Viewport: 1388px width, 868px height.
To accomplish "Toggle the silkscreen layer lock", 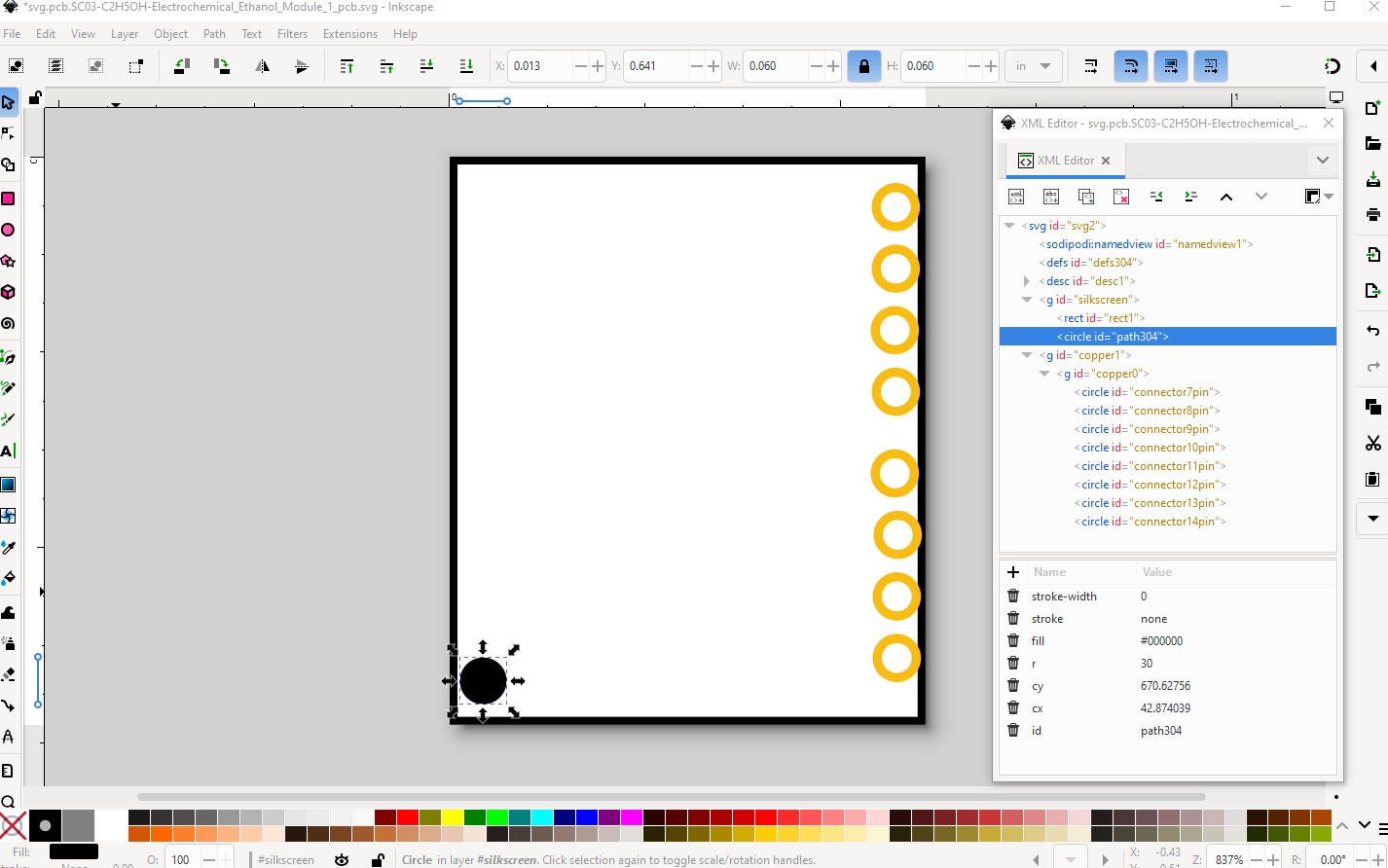I will (x=377, y=860).
